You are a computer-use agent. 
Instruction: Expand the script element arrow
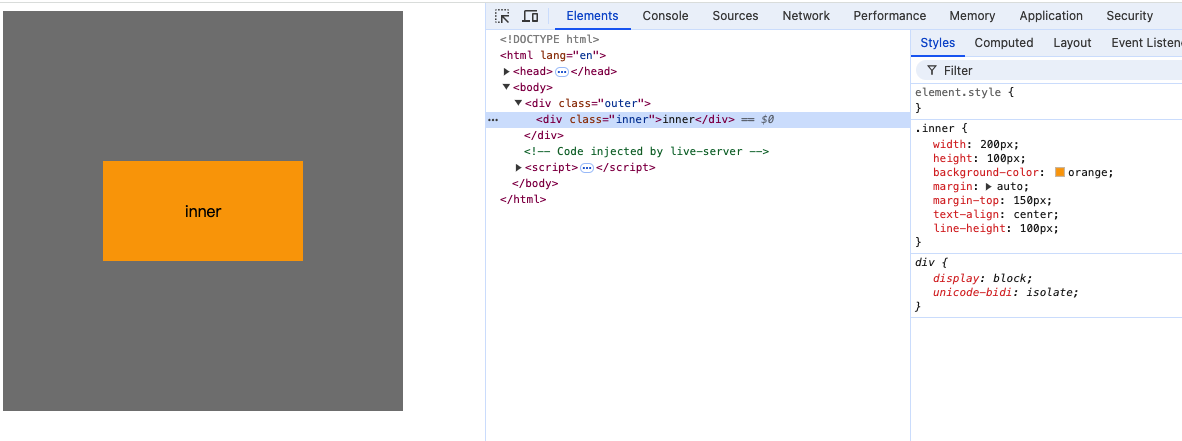click(x=519, y=167)
